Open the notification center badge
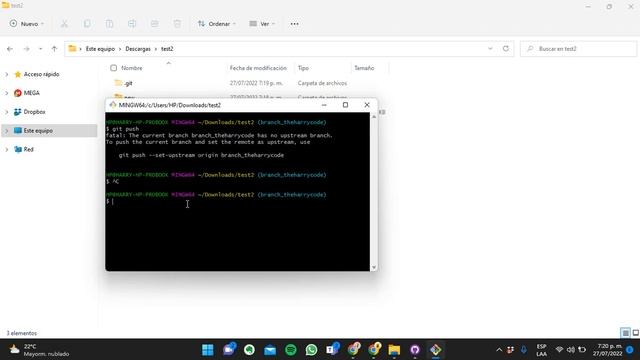The image size is (640, 360). coord(630,350)
